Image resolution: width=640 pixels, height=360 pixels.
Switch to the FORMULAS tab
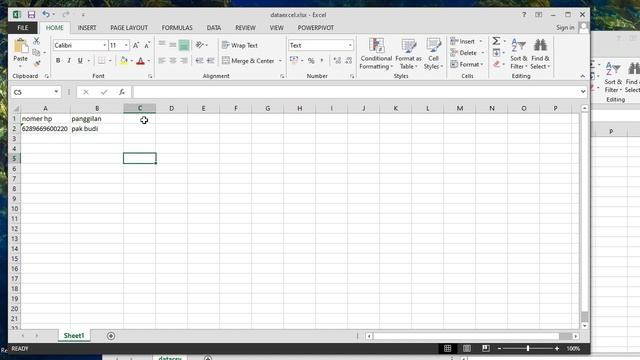click(x=177, y=28)
